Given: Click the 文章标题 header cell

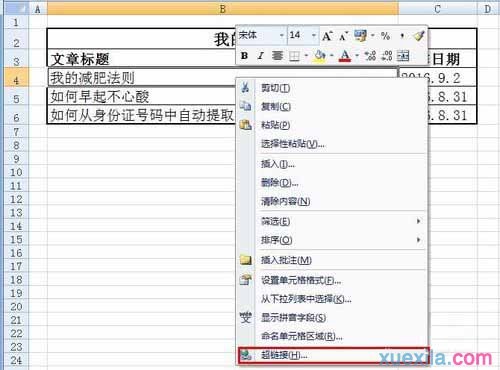Looking at the screenshot, I should (x=142, y=59).
